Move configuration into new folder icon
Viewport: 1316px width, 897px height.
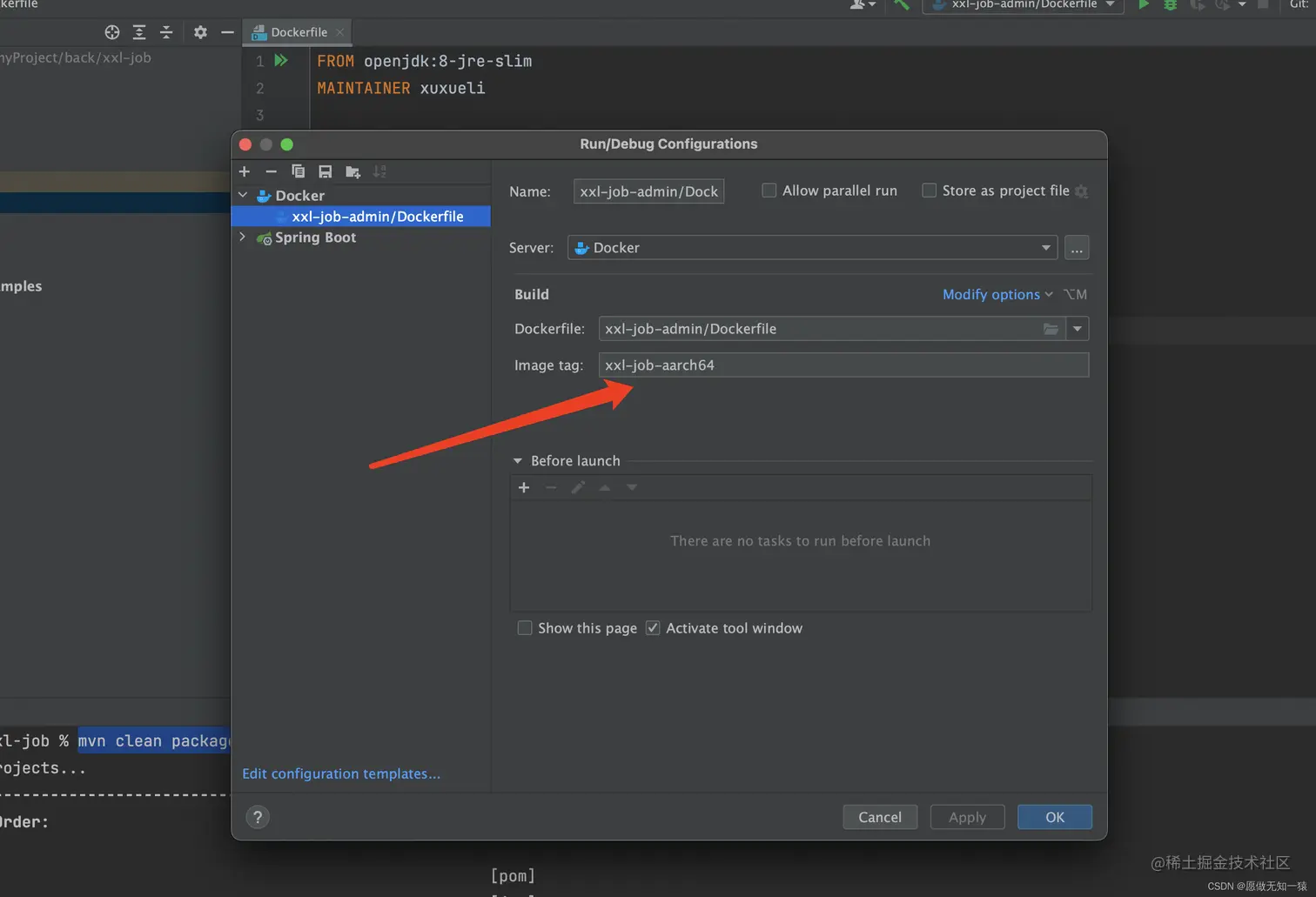click(x=352, y=171)
